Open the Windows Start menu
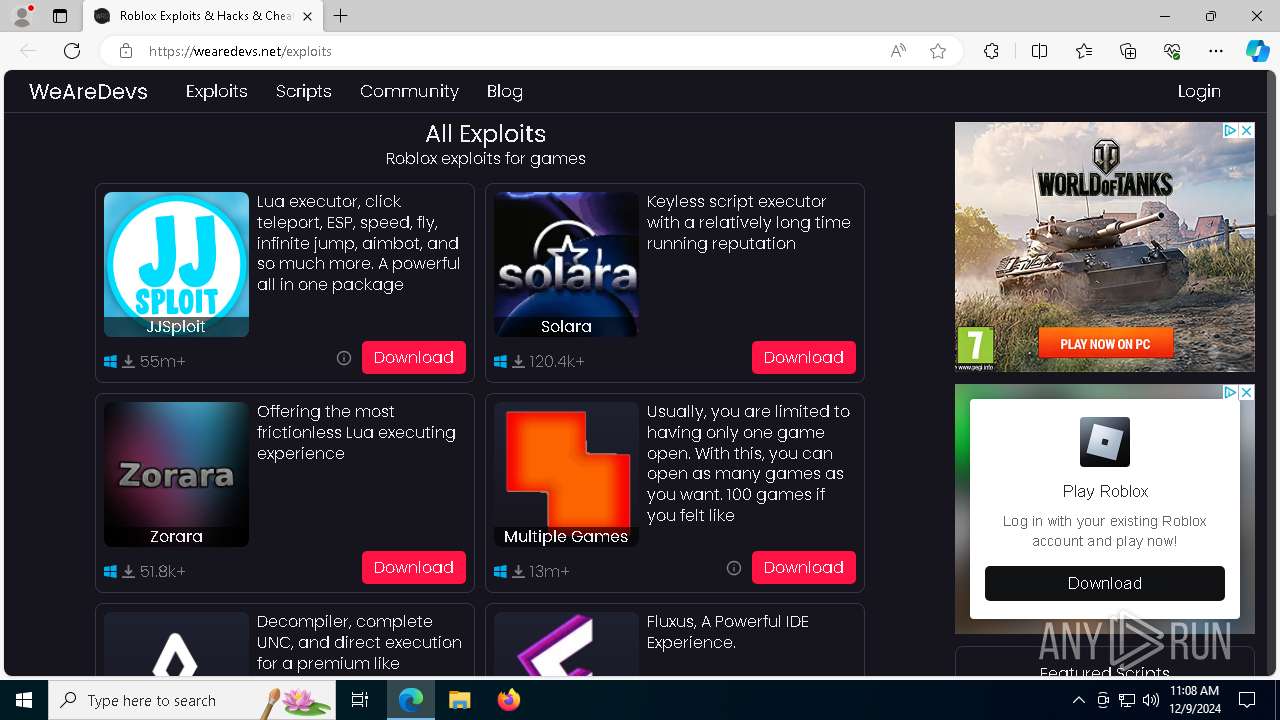Screen dimensions: 1280x720 coord(24,700)
